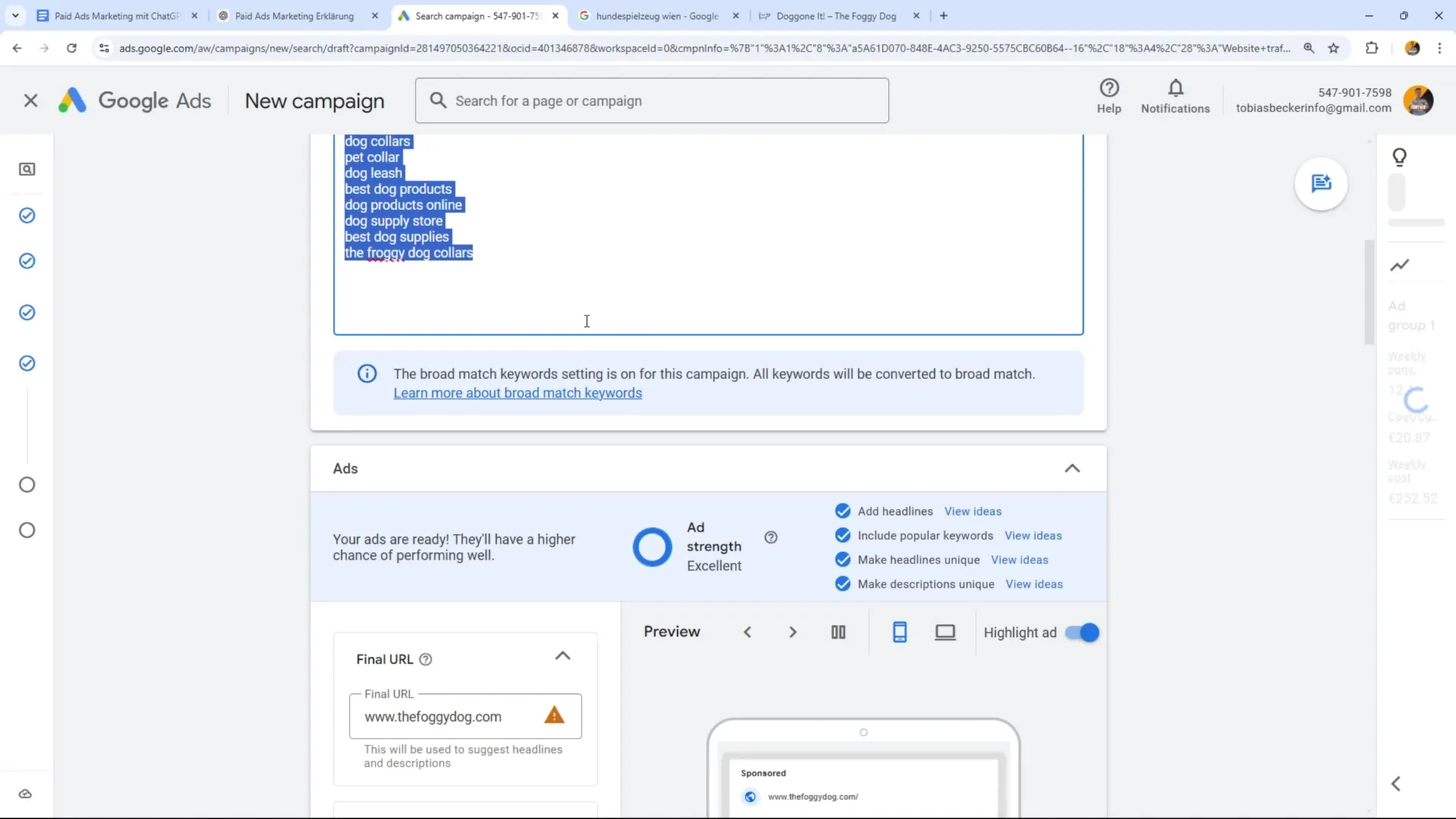
Task: View ideas for Make descriptions unique
Action: click(x=1034, y=584)
